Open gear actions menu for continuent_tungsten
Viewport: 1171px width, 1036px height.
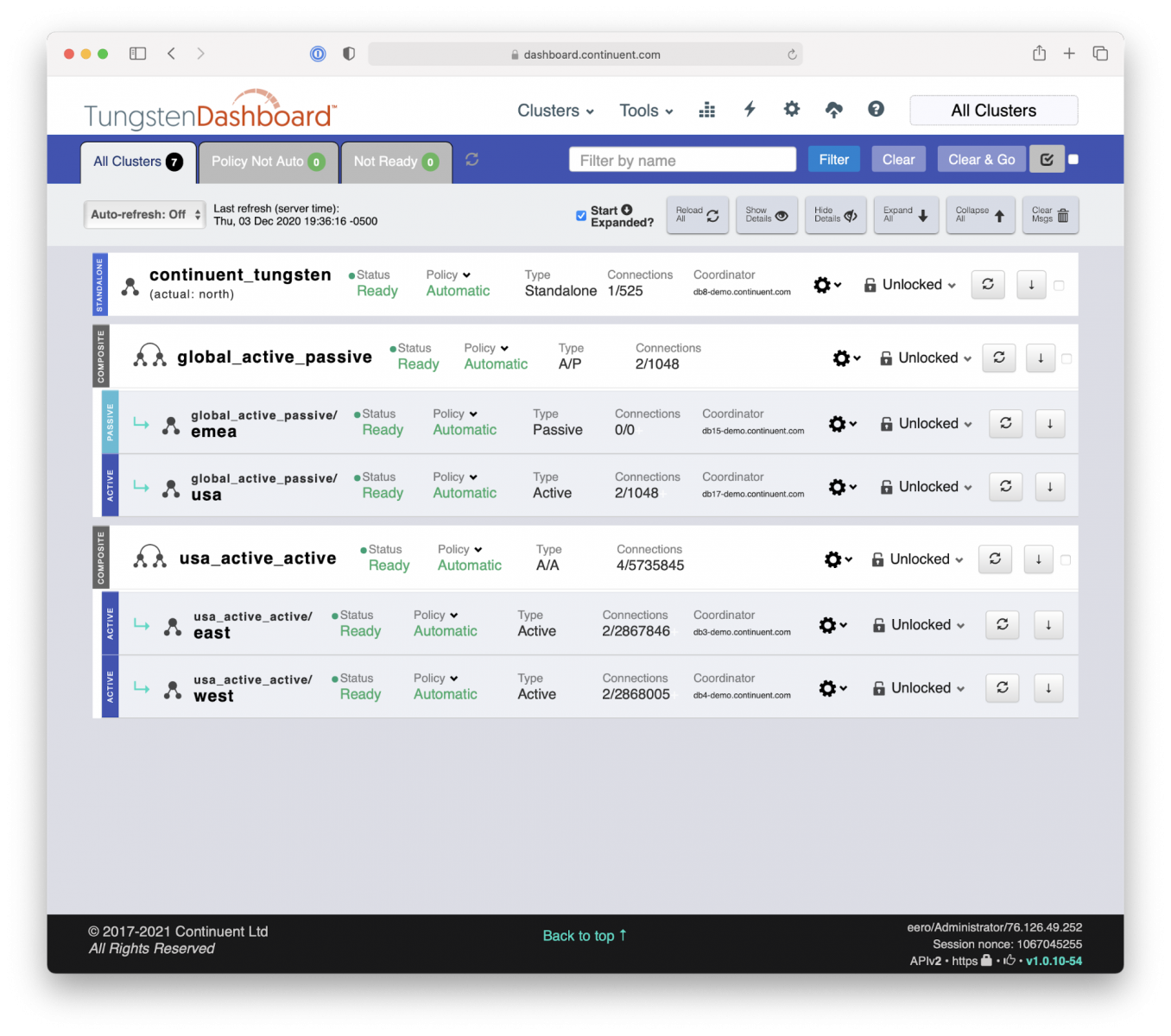click(826, 285)
